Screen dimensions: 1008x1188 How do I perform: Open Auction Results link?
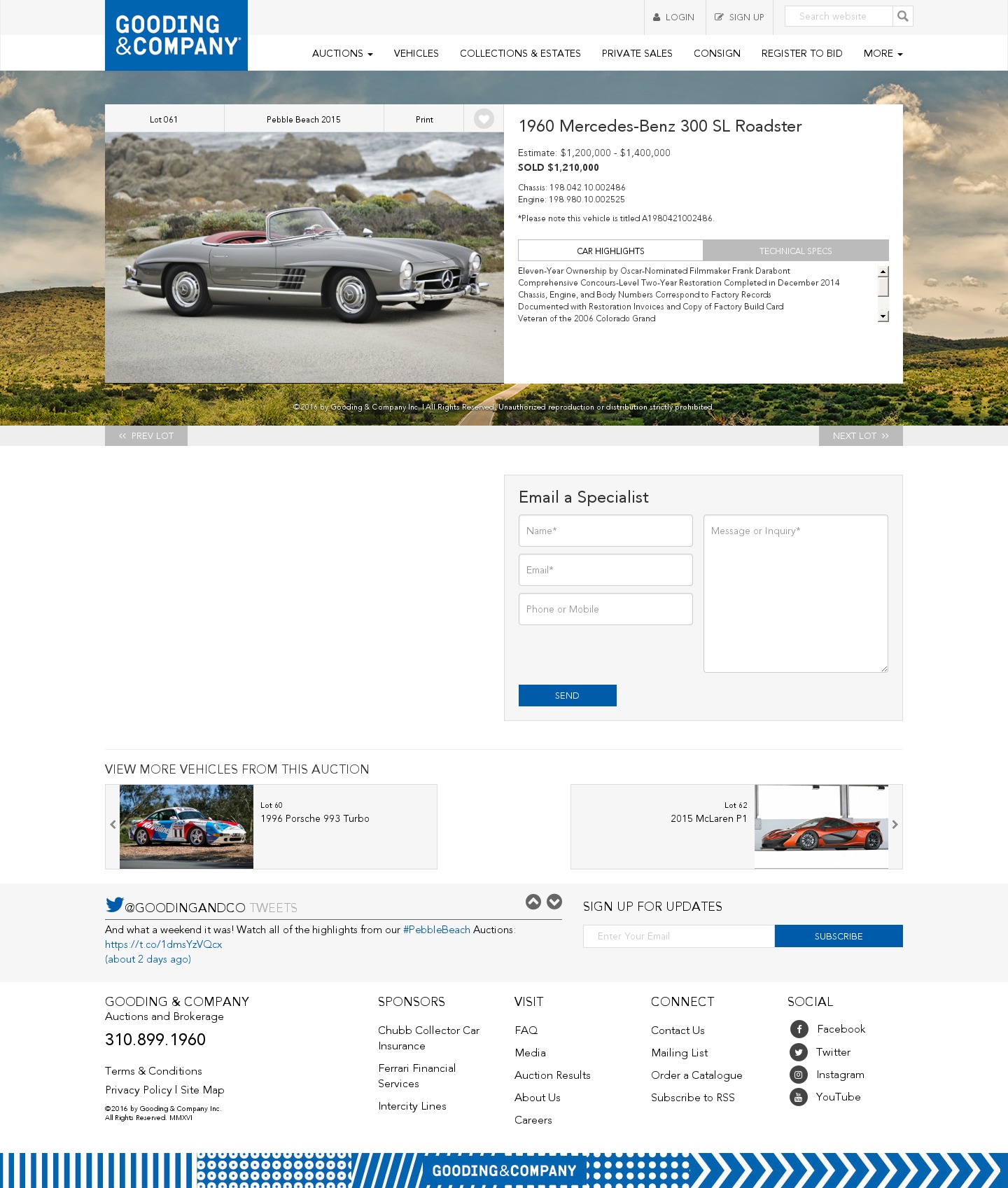pos(552,1075)
